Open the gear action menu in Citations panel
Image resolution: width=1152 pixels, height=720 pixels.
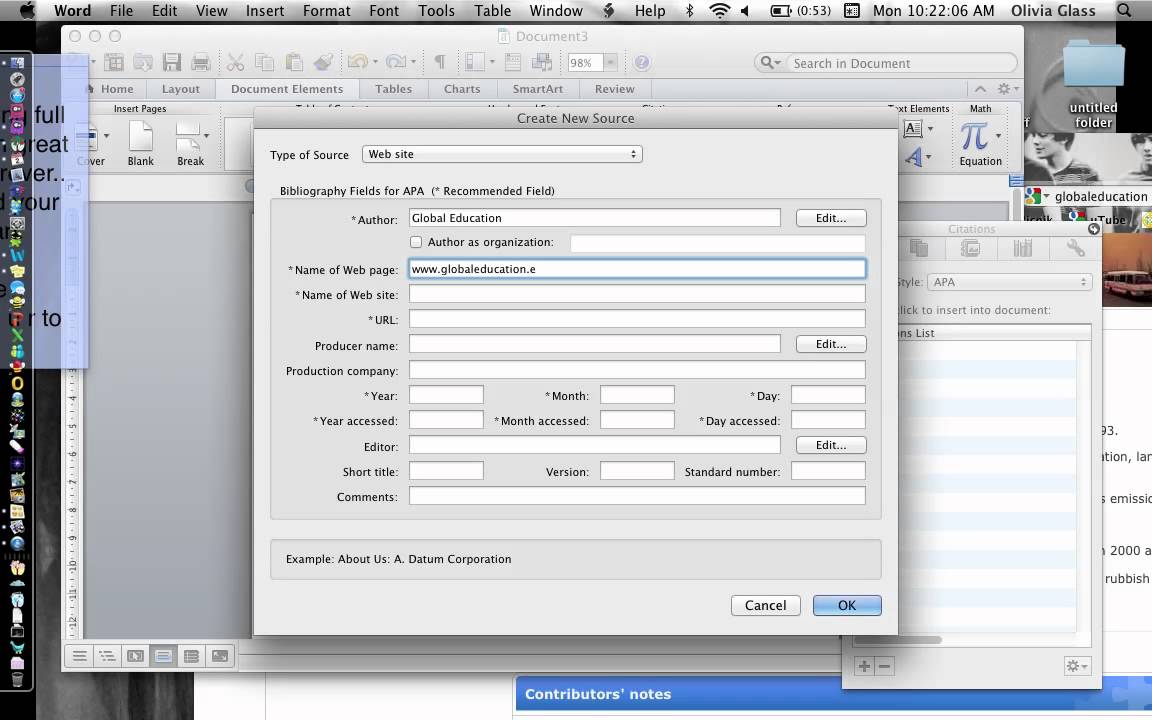1076,666
